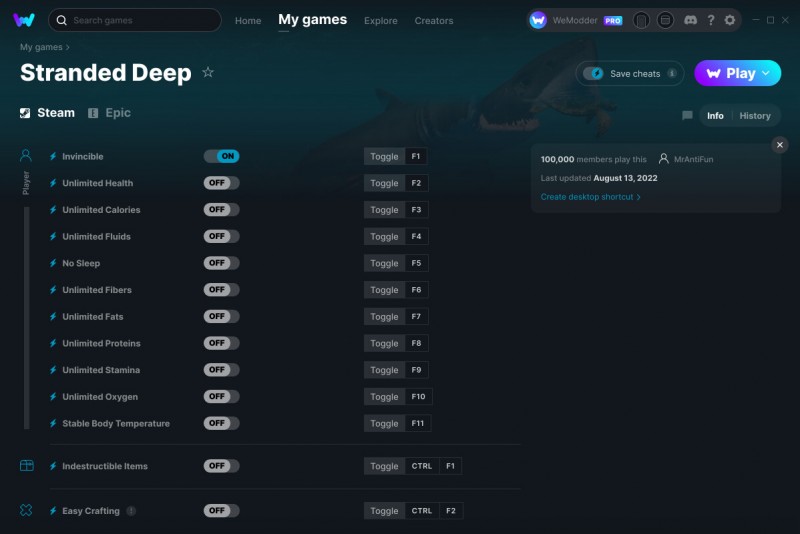The height and width of the screenshot is (534, 800).
Task: Click the CTRL key for Indestructible Items
Action: pyautogui.click(x=422, y=466)
